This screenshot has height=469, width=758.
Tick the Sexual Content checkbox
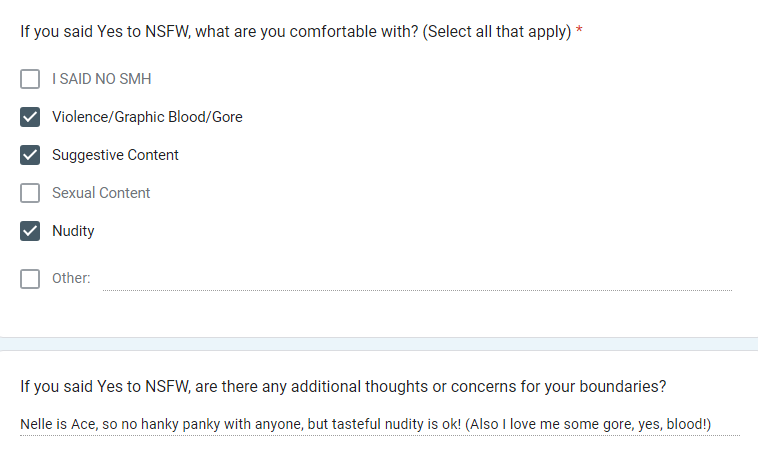pyautogui.click(x=30, y=193)
